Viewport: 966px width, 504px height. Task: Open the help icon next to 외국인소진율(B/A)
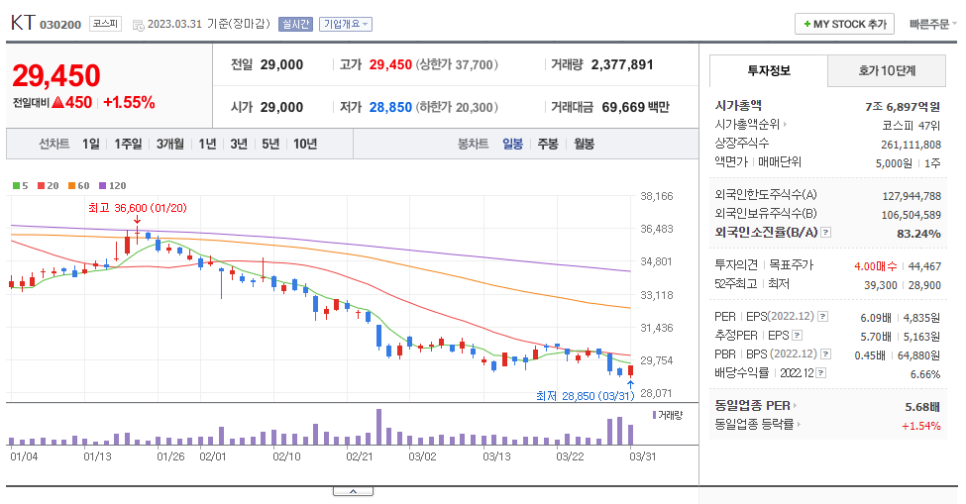[826, 232]
